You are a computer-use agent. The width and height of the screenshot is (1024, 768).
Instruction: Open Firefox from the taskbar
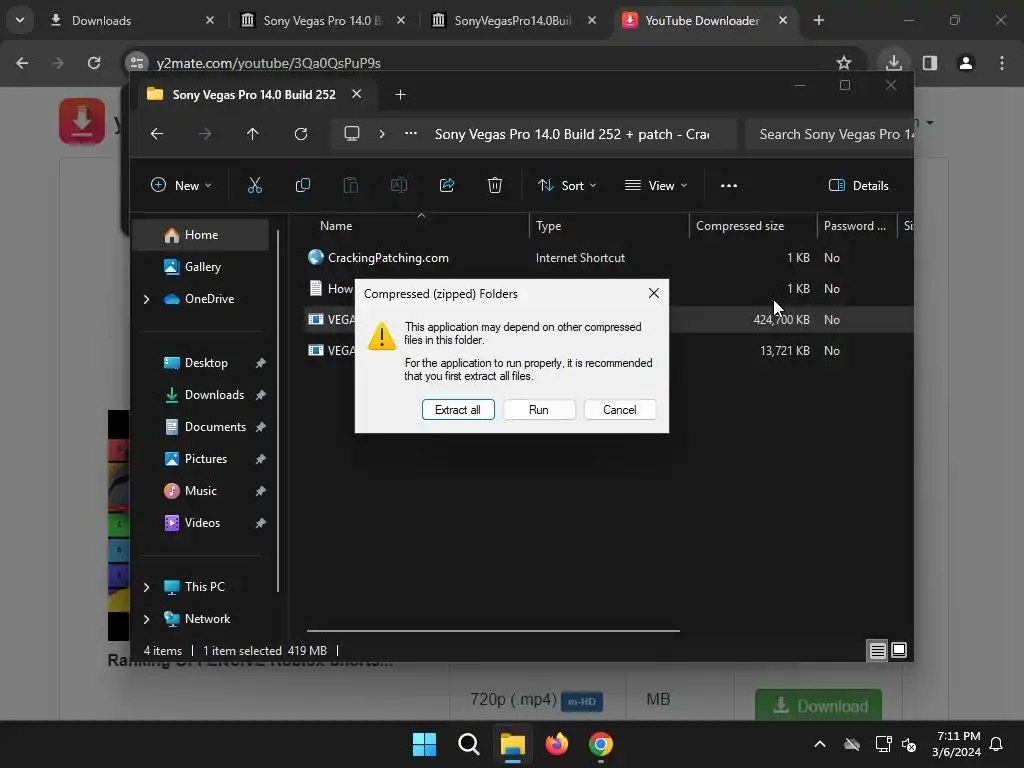(x=556, y=744)
